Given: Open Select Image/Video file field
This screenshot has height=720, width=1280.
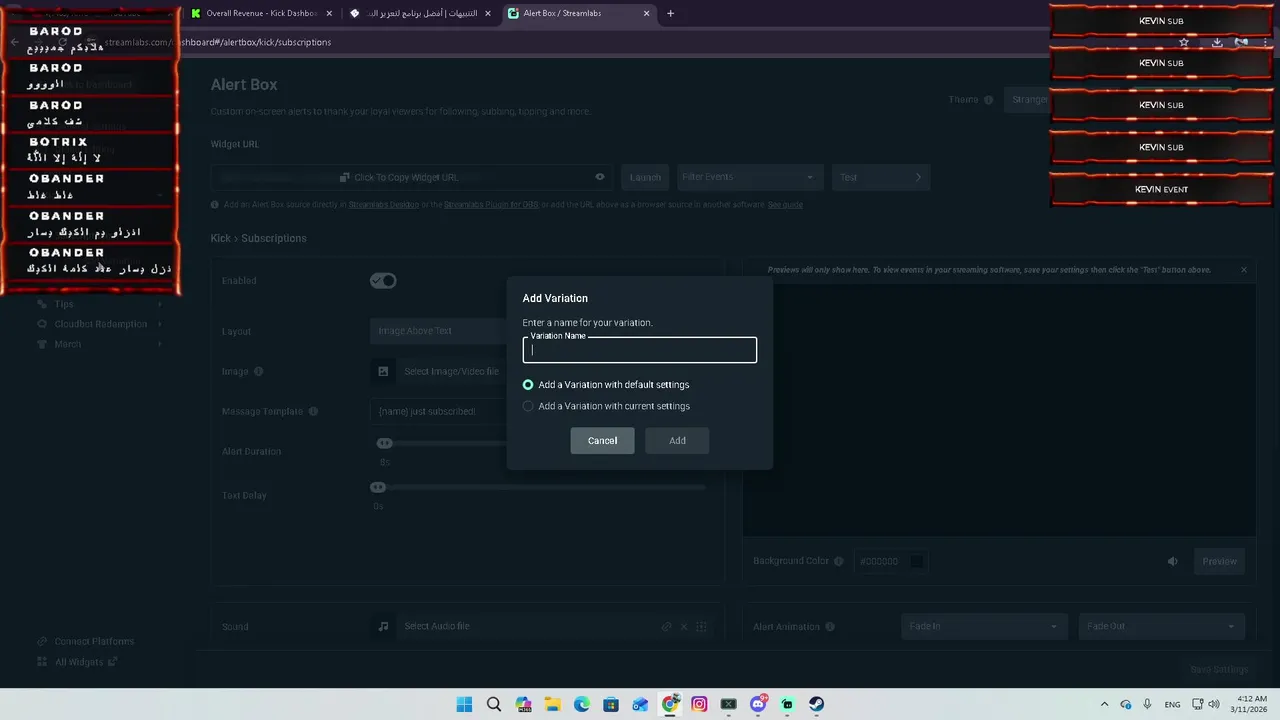Looking at the screenshot, I should [x=451, y=371].
